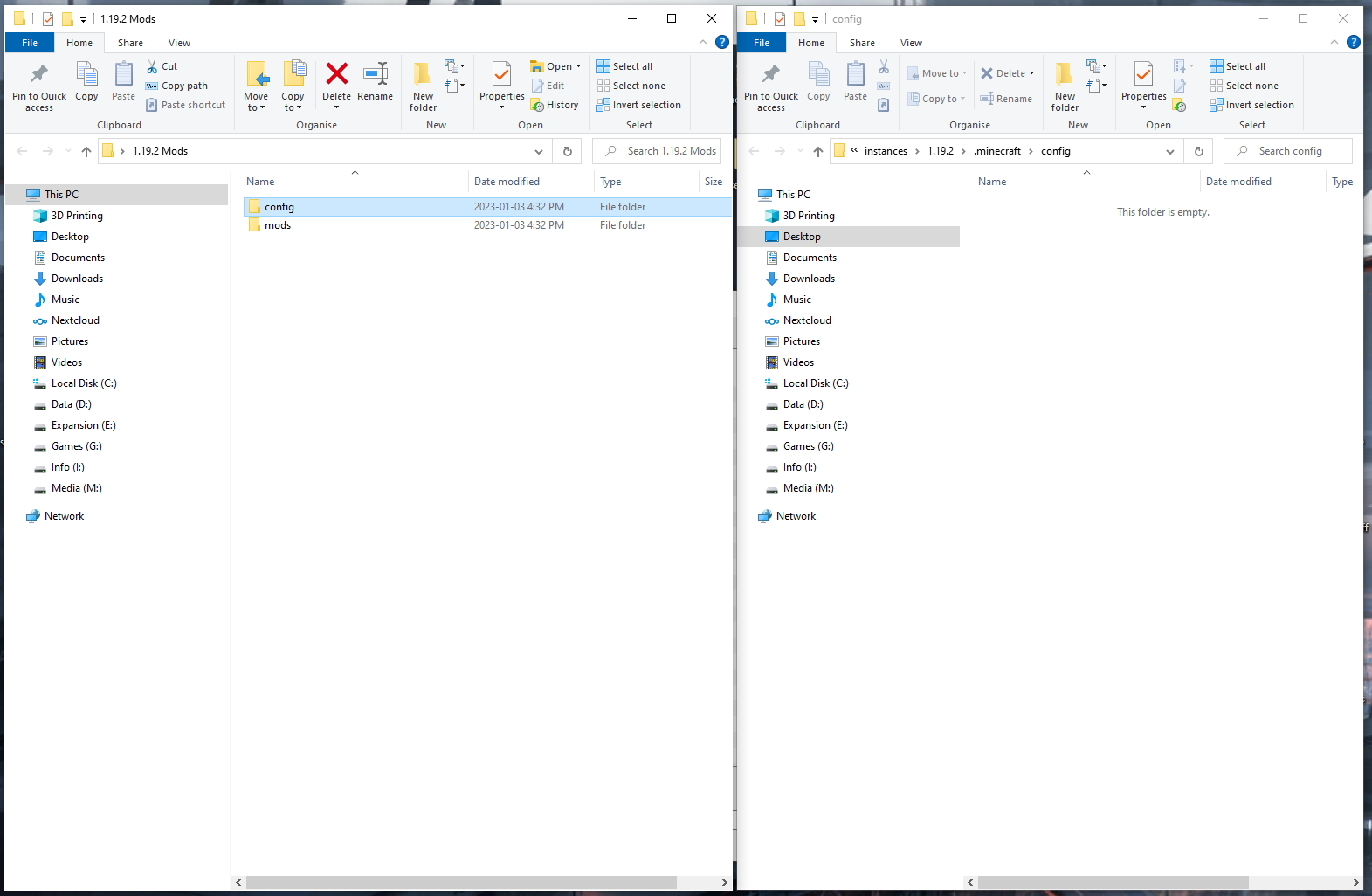Open File tab in 1.19.2 Mods window
Screen dimensions: 1372x896
pos(30,43)
